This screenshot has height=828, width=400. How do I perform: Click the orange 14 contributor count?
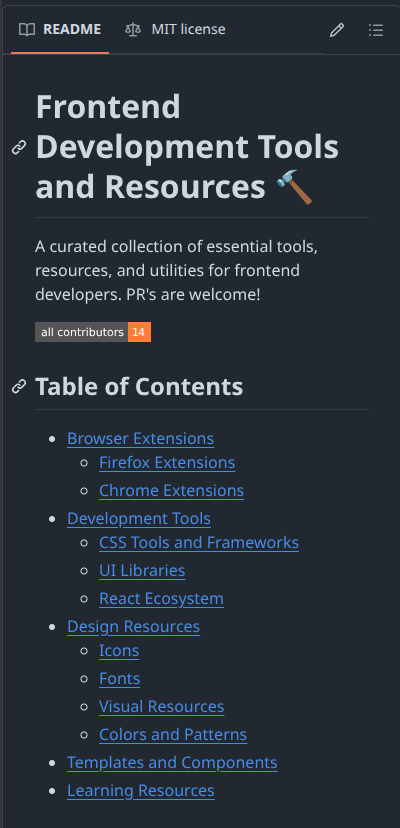coord(139,332)
